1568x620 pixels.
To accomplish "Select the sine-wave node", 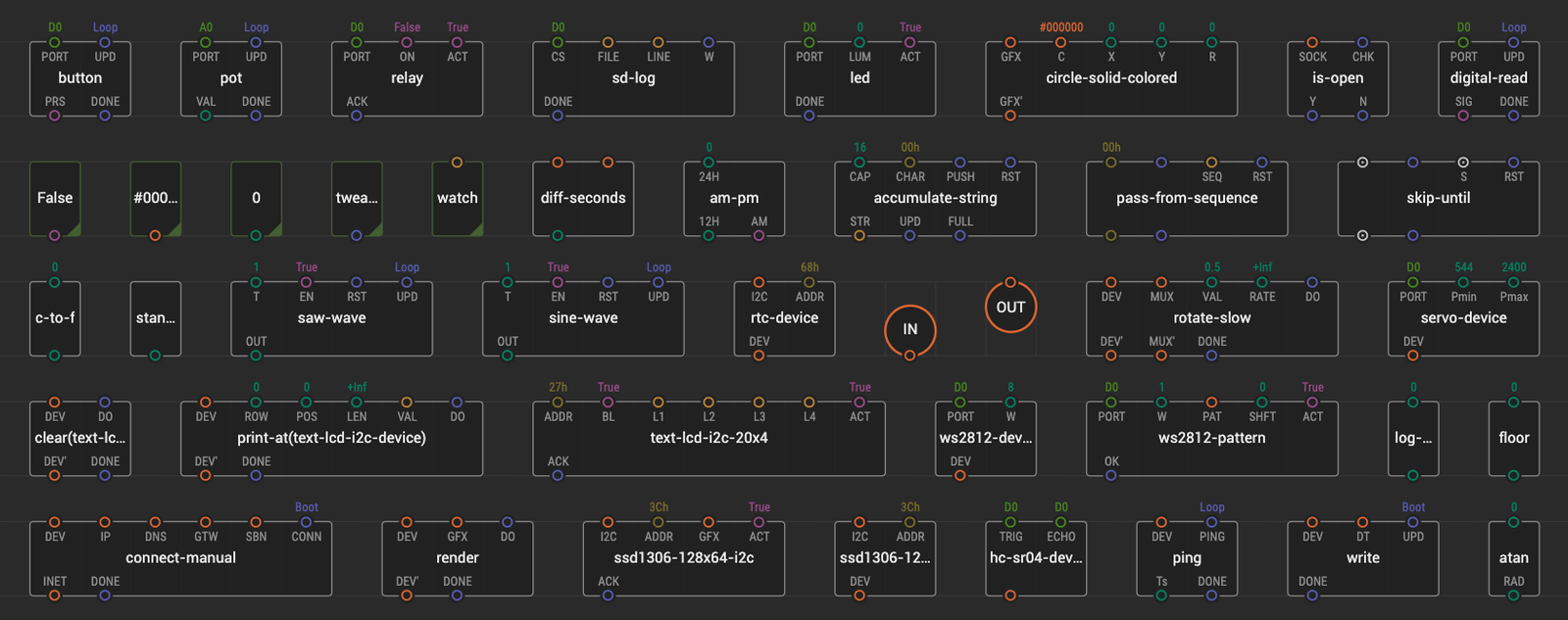I will pyautogui.click(x=583, y=318).
